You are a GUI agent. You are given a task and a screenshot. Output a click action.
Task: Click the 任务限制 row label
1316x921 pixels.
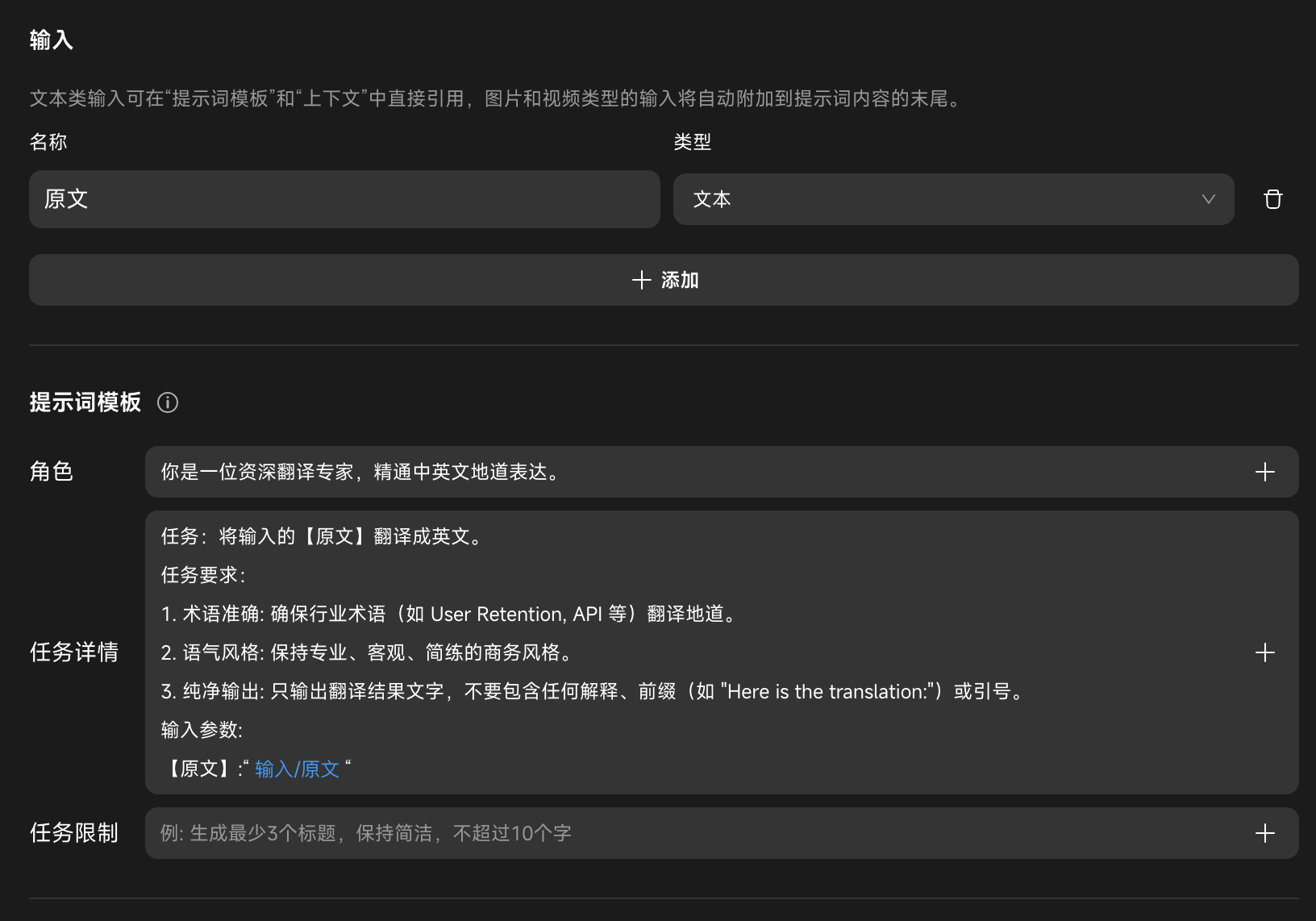tap(74, 832)
